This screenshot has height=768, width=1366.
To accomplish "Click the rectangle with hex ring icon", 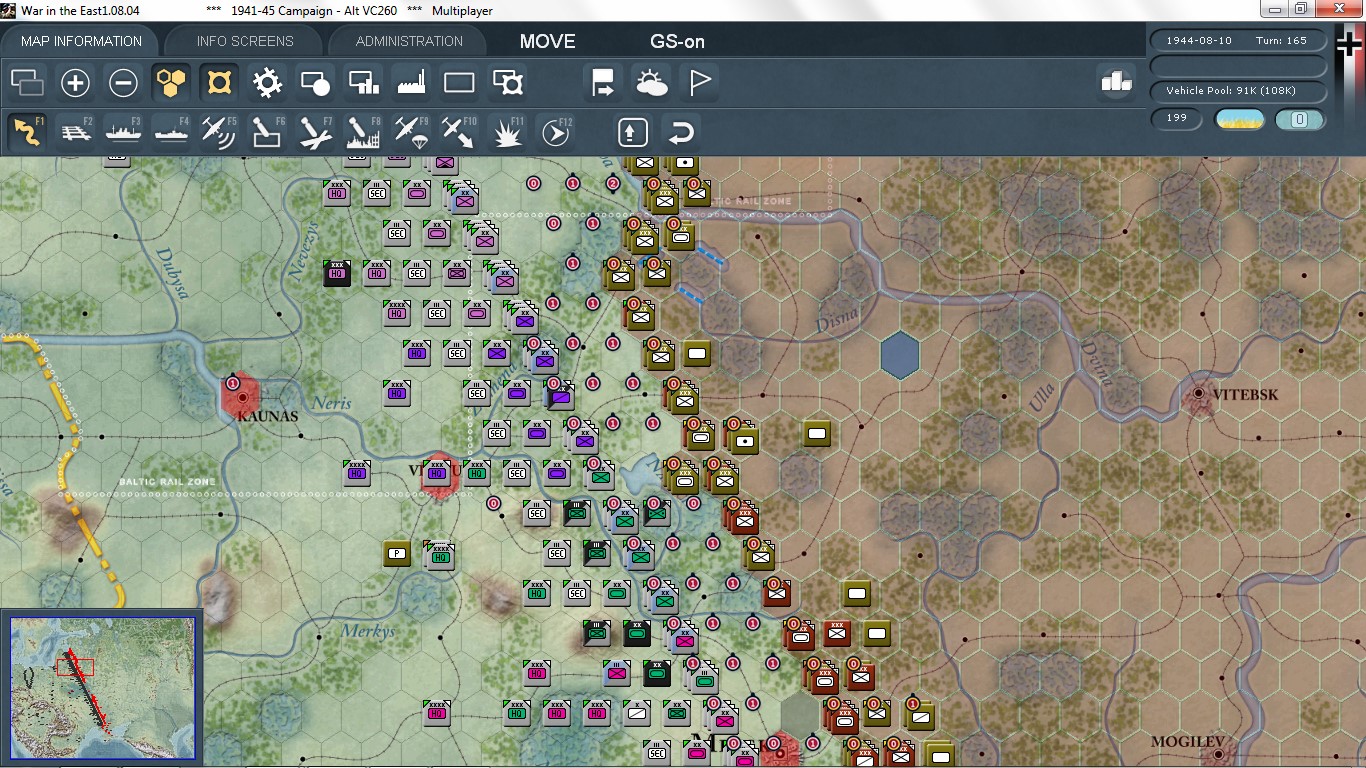I will [x=508, y=83].
